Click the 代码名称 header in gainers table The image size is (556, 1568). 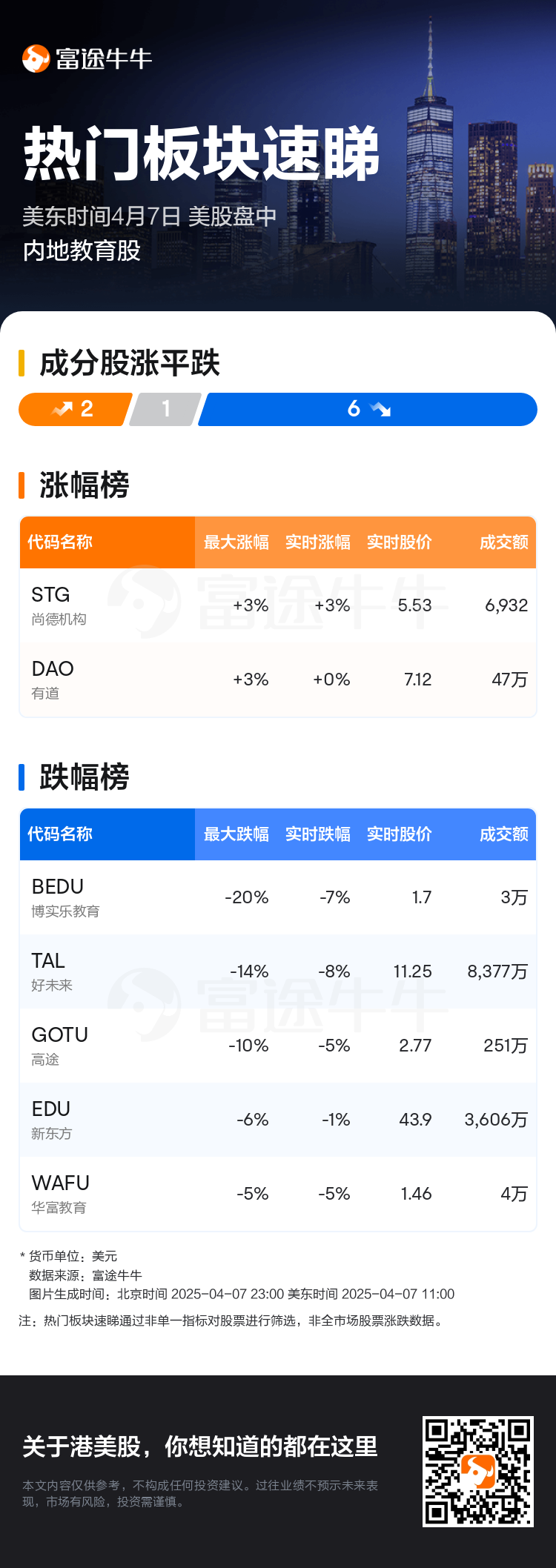(60, 542)
